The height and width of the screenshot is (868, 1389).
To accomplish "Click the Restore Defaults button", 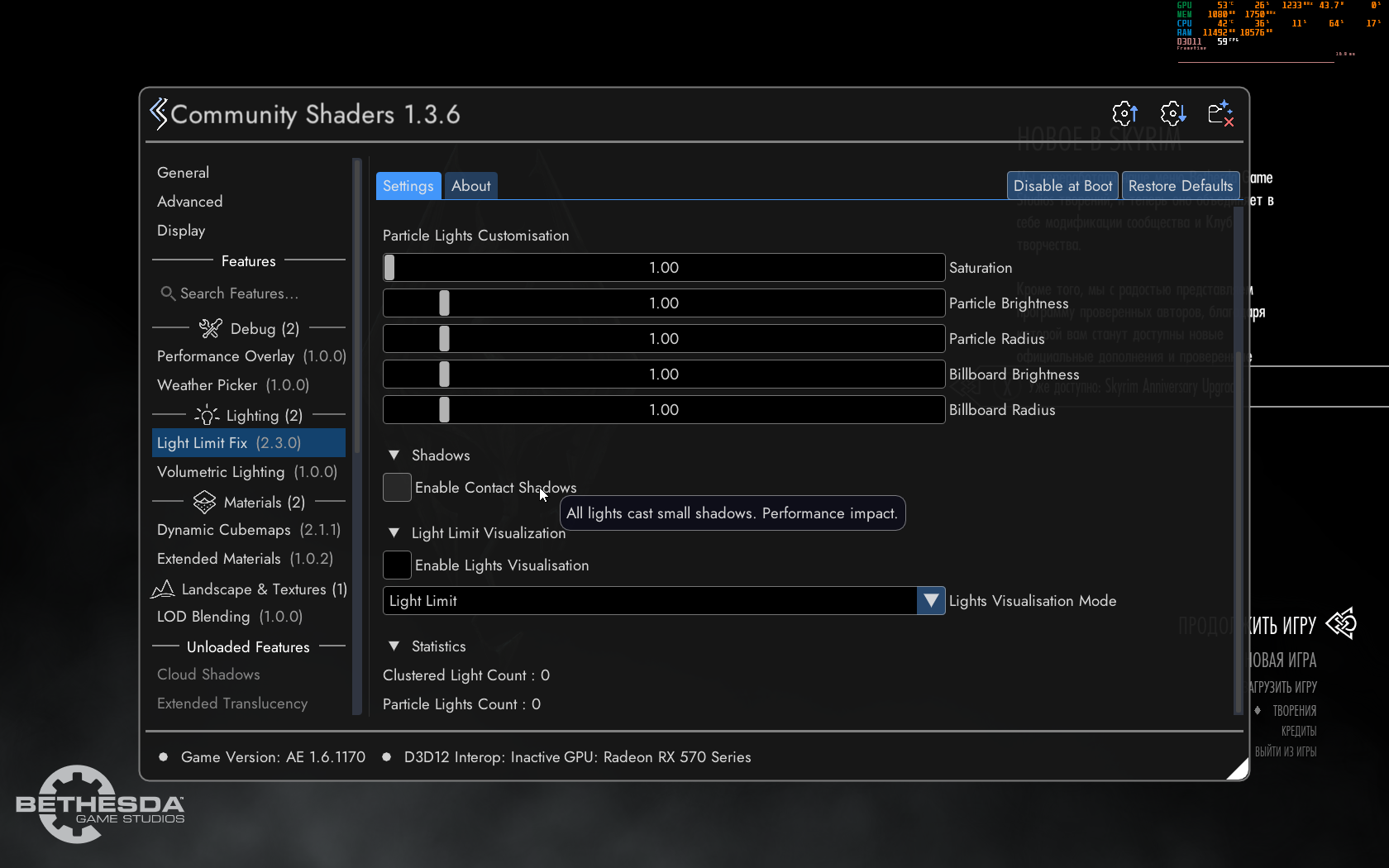I will [x=1181, y=186].
